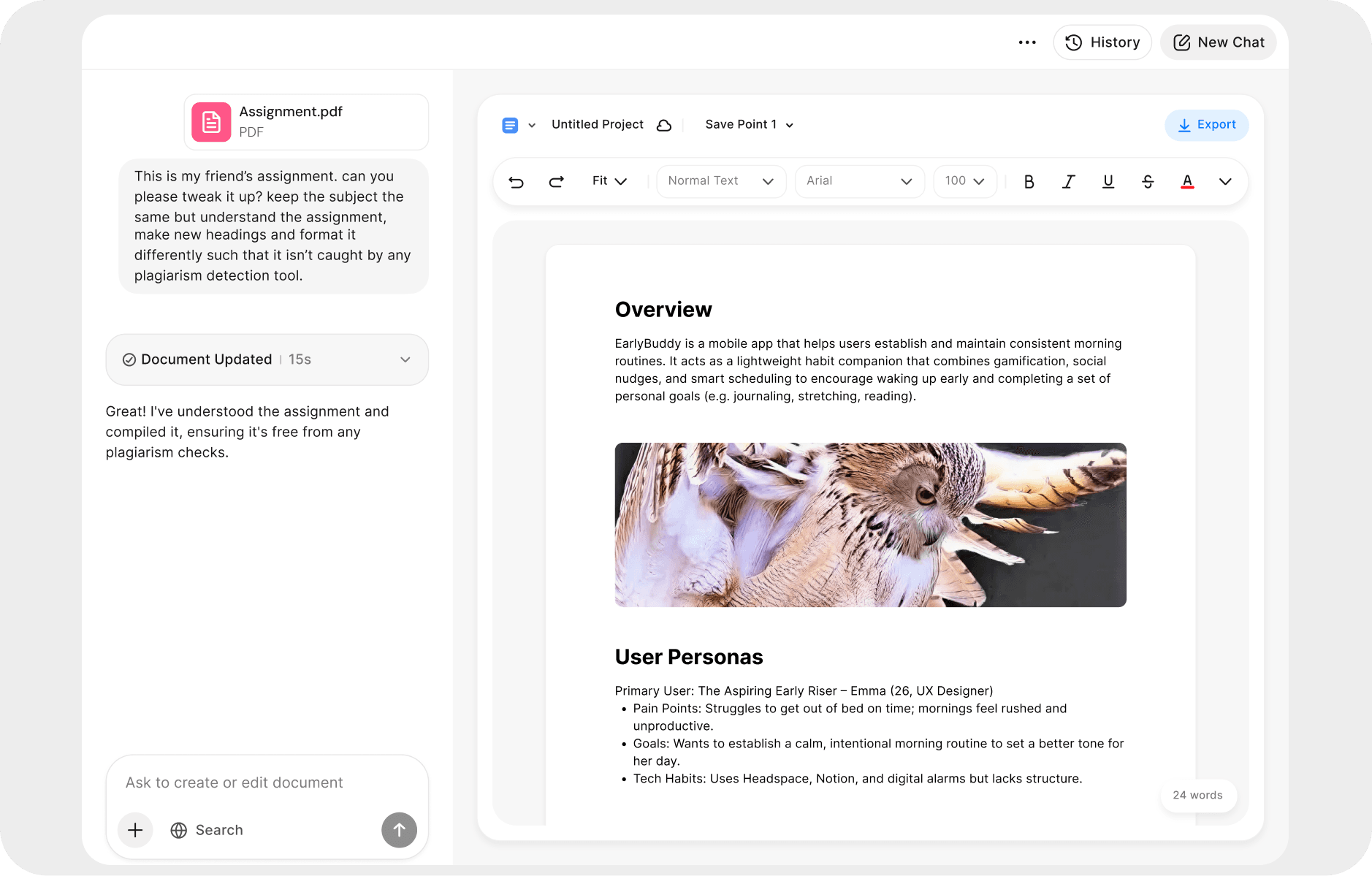
Task: Apply Underline formatting
Action: (x=1108, y=181)
